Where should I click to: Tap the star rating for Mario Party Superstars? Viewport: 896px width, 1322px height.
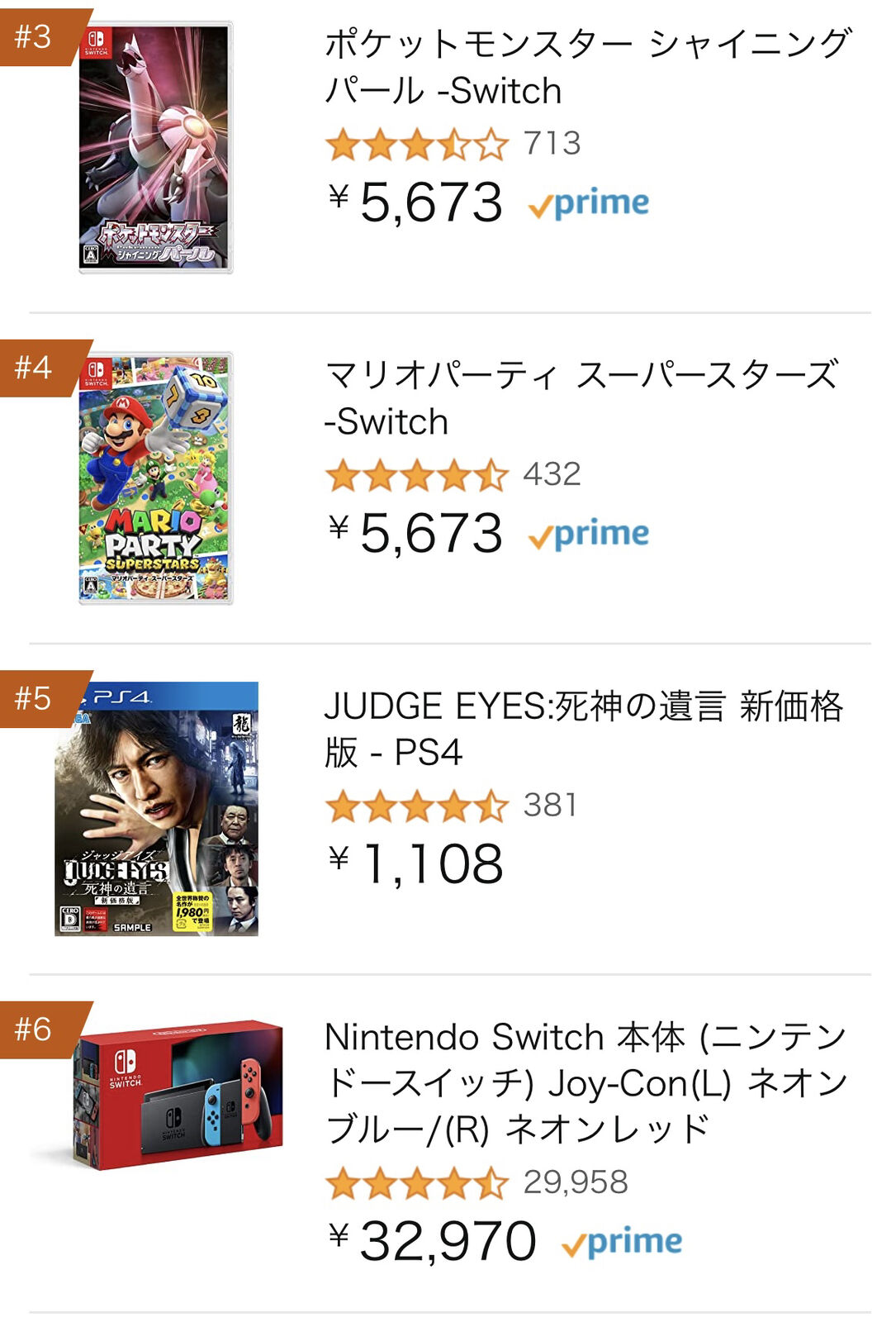click(x=417, y=475)
